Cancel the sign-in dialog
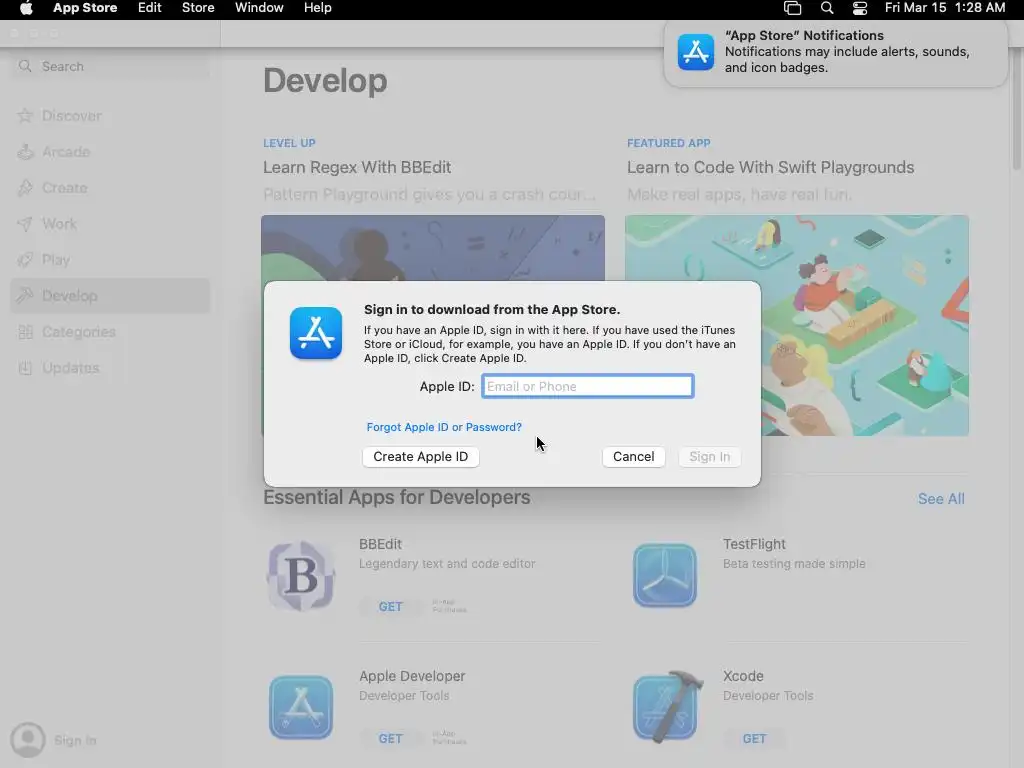The image size is (1024, 768). pyautogui.click(x=633, y=456)
